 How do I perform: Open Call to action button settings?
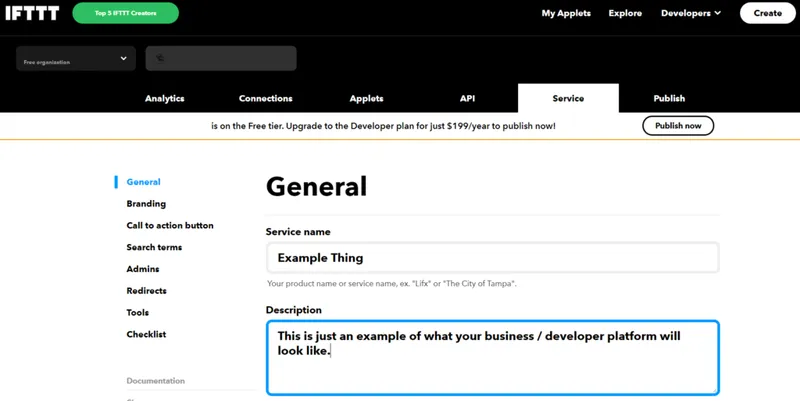coord(170,225)
